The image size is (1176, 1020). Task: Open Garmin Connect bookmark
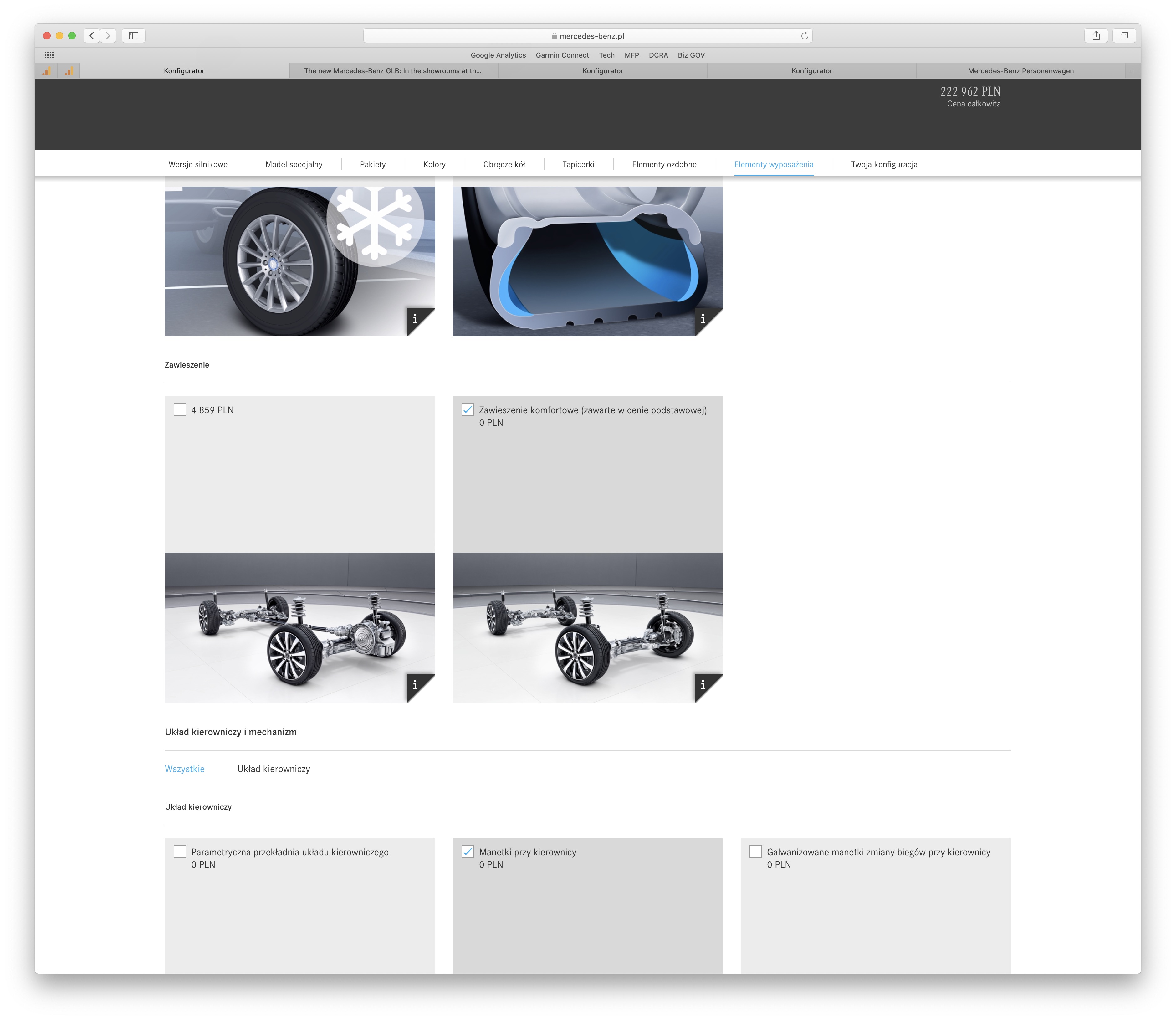click(562, 55)
